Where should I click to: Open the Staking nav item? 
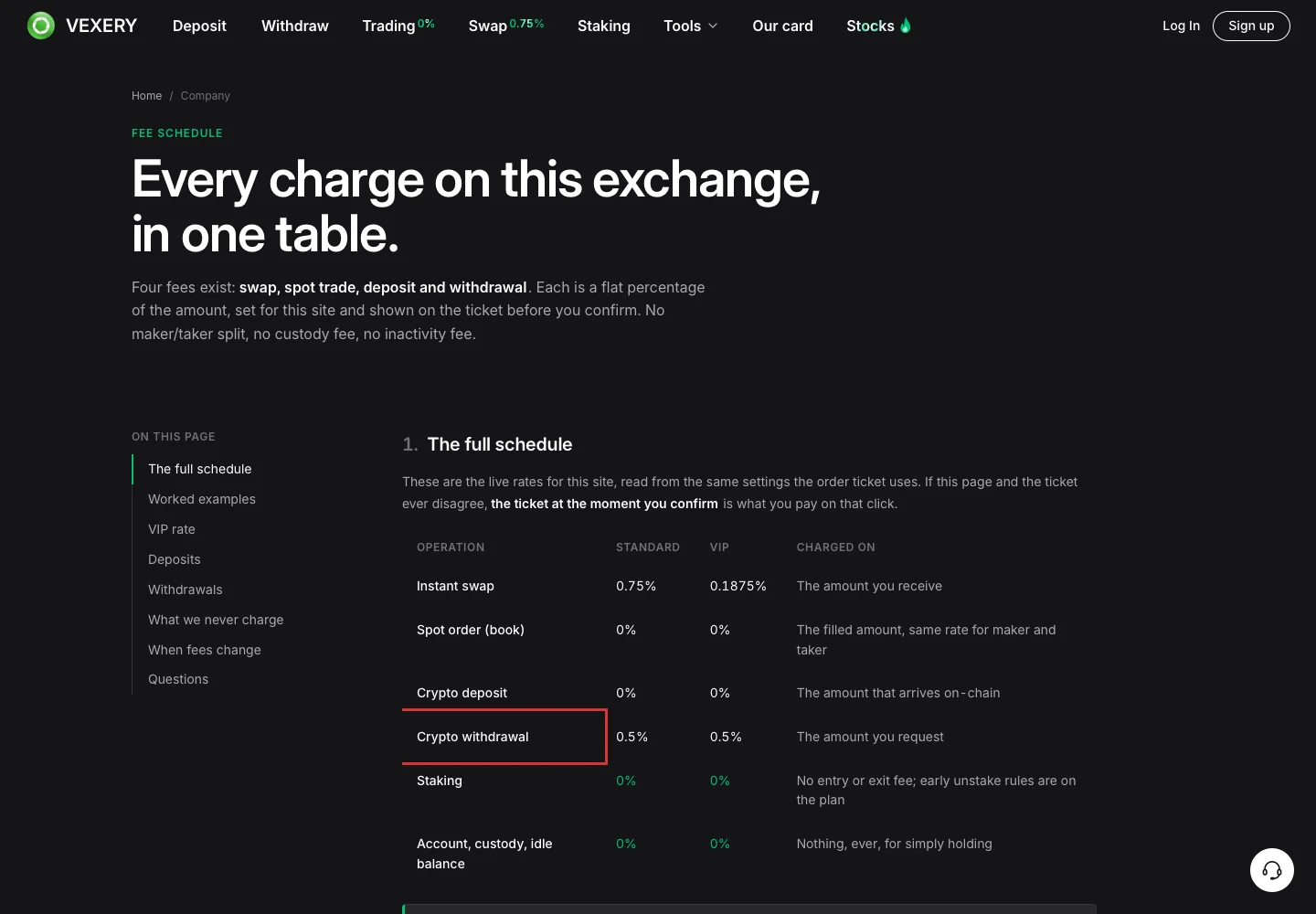(604, 26)
